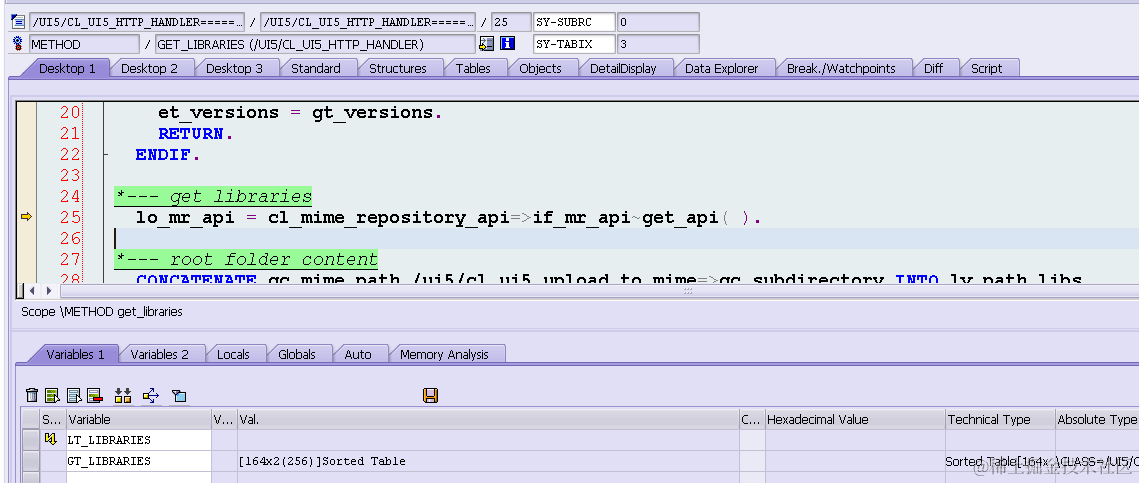The height and width of the screenshot is (483, 1139).
Task: Collapse the IF block at line 22
Action: (x=106, y=155)
